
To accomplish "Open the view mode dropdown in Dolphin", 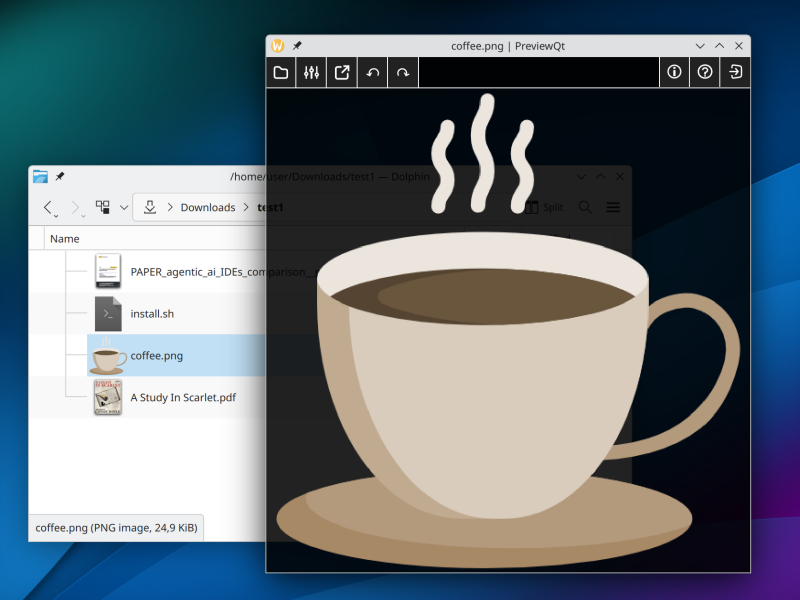I will coord(122,207).
